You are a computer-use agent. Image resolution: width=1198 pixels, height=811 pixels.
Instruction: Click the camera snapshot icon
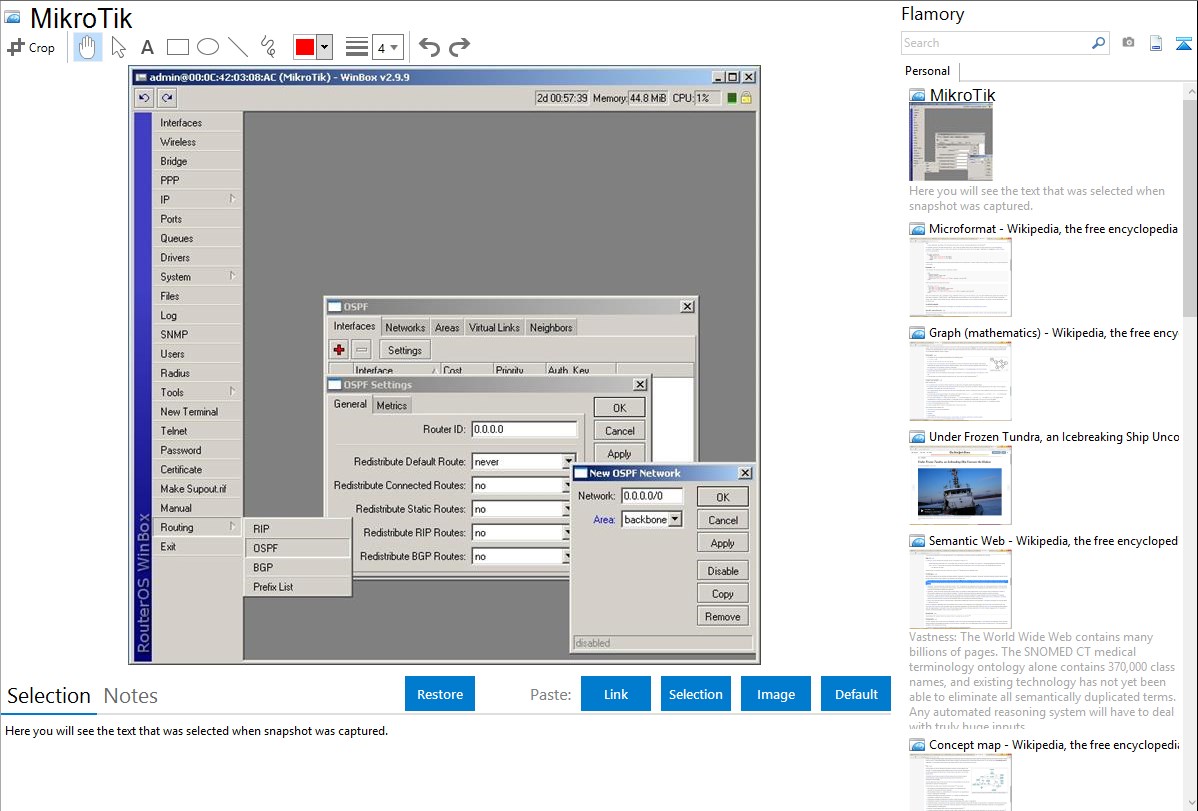click(1128, 43)
